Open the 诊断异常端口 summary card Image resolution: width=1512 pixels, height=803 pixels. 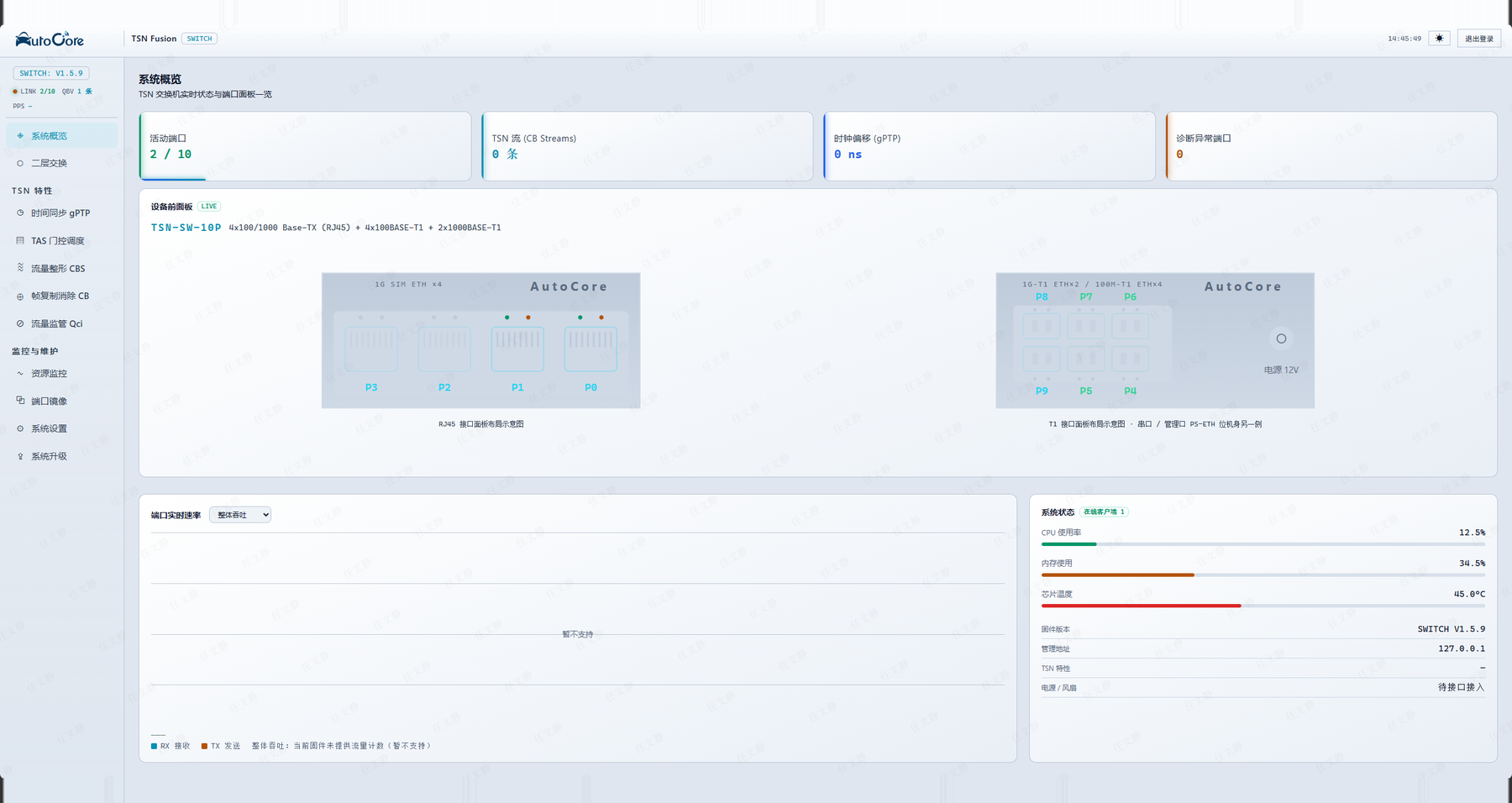pos(1331,146)
